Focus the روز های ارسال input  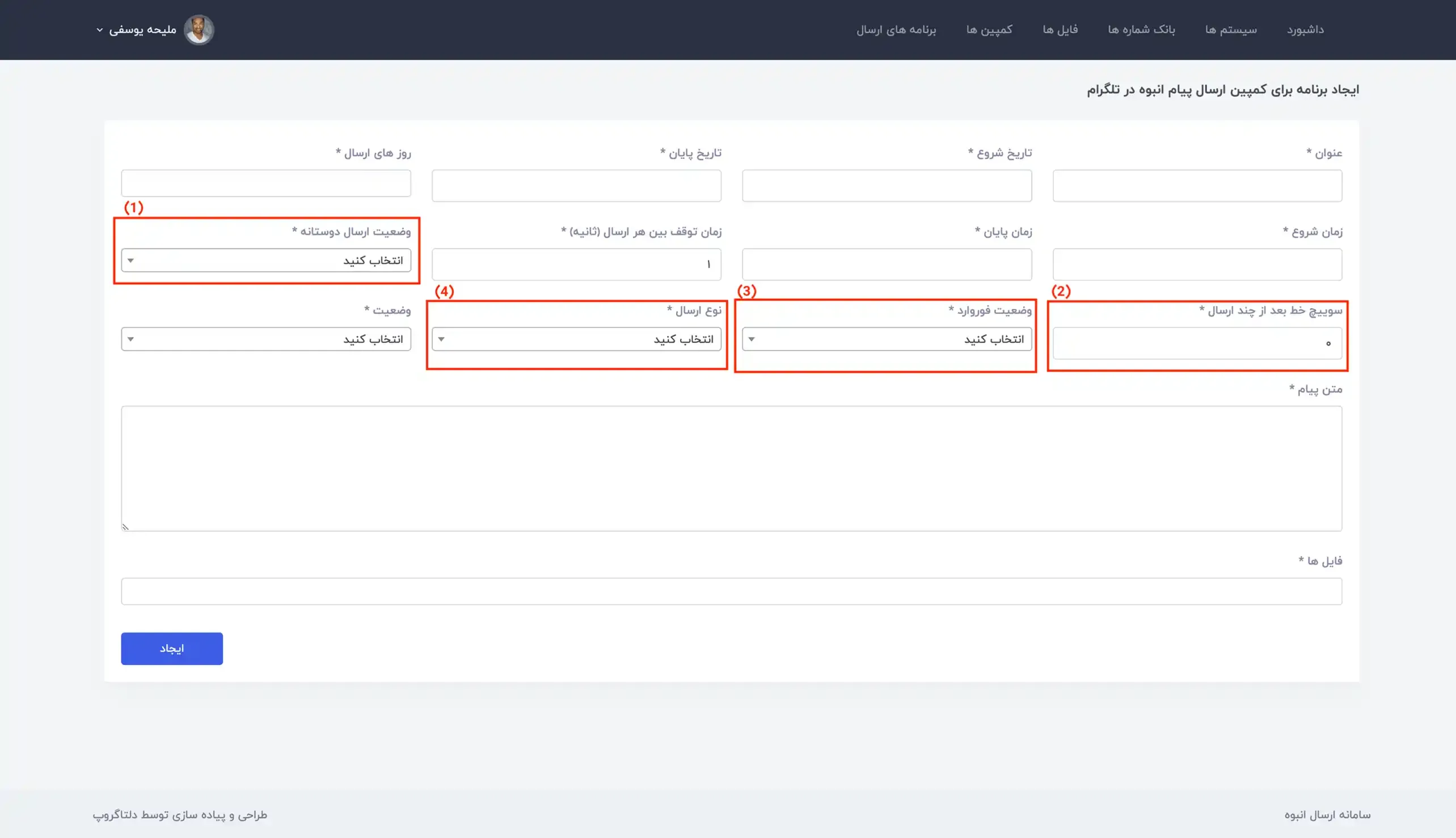(x=266, y=183)
